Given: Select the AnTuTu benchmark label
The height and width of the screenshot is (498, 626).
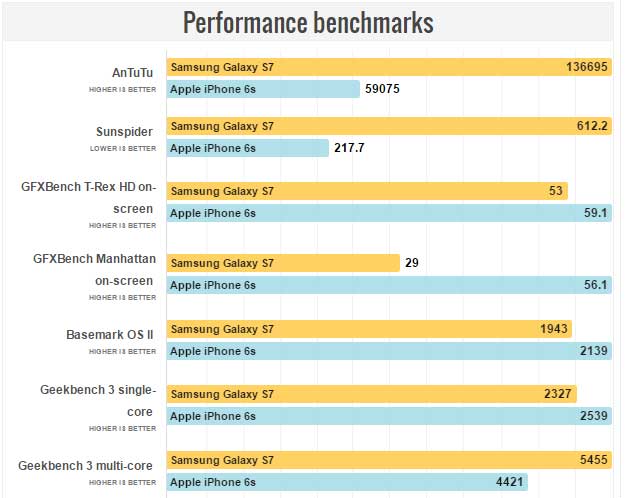Looking at the screenshot, I should [134, 72].
